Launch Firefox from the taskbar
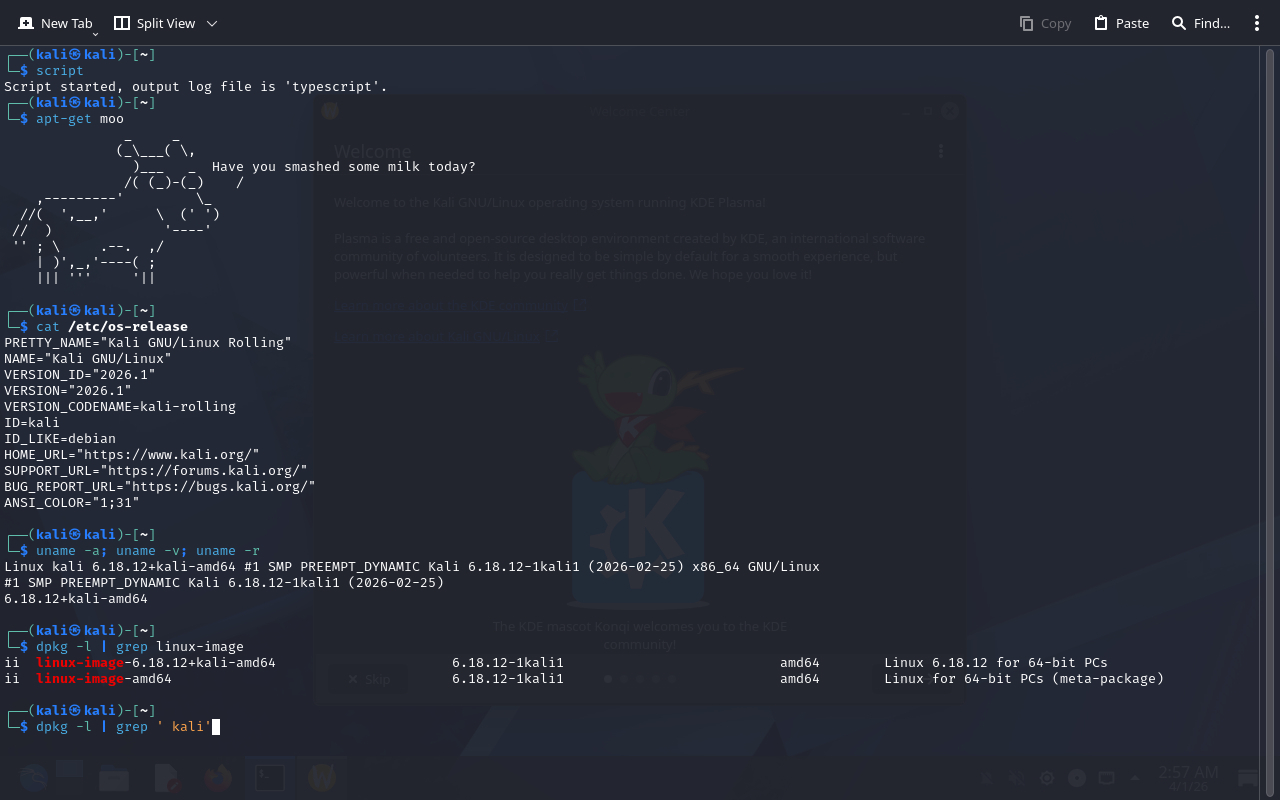Viewport: 1280px width, 800px height. click(x=218, y=777)
